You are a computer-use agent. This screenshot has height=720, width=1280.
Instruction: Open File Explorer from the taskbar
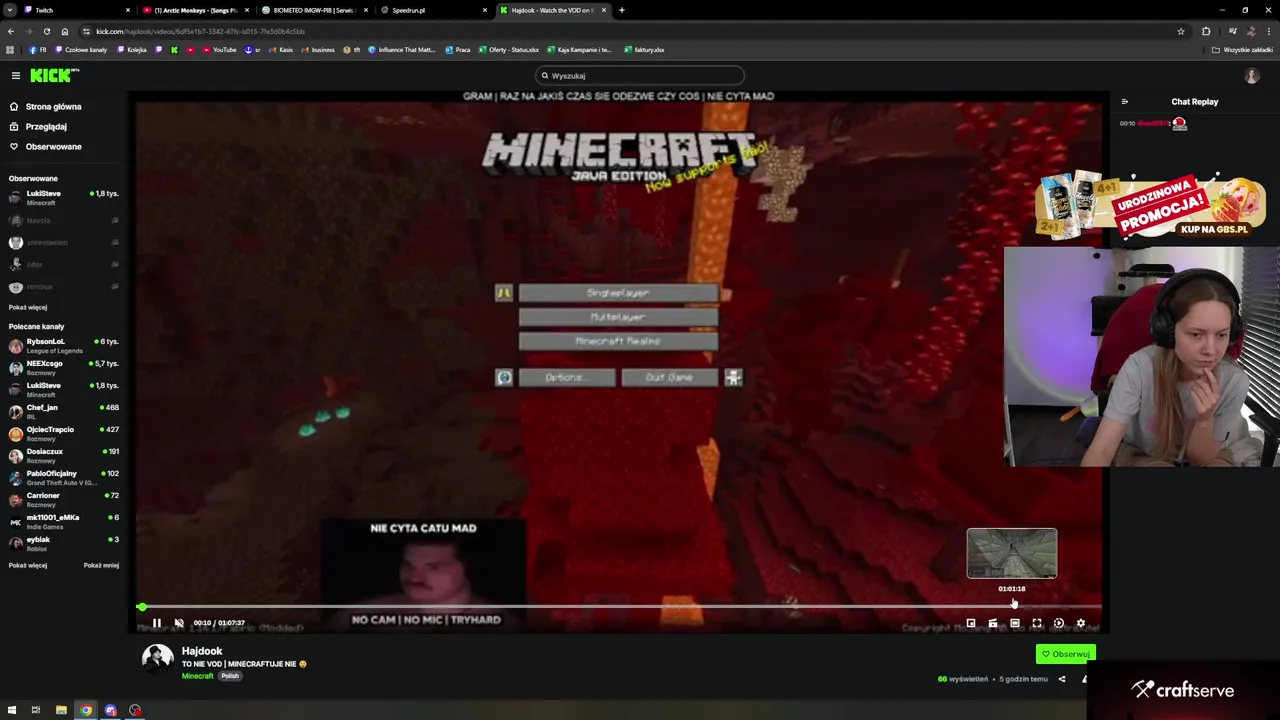pyautogui.click(x=61, y=710)
